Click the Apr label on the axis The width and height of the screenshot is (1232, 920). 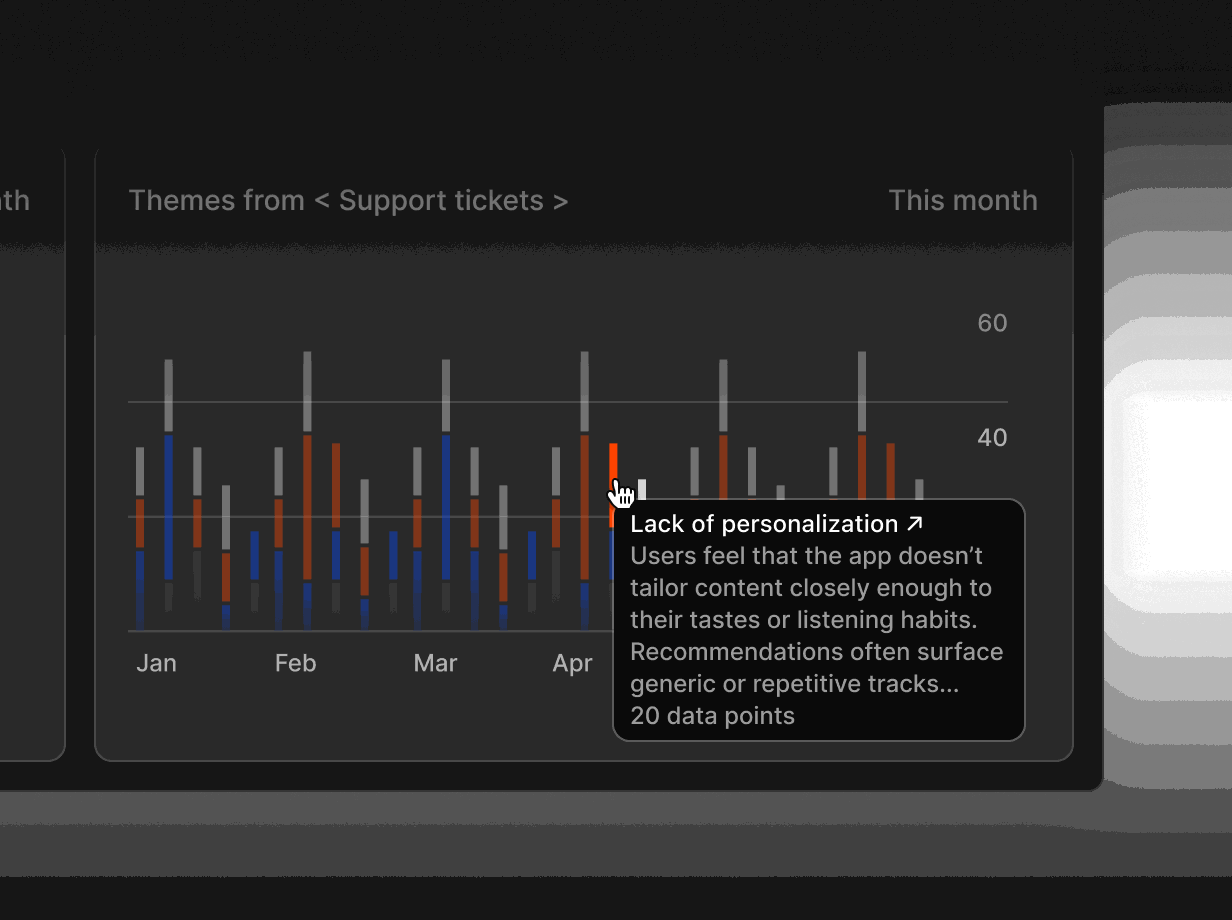(573, 663)
